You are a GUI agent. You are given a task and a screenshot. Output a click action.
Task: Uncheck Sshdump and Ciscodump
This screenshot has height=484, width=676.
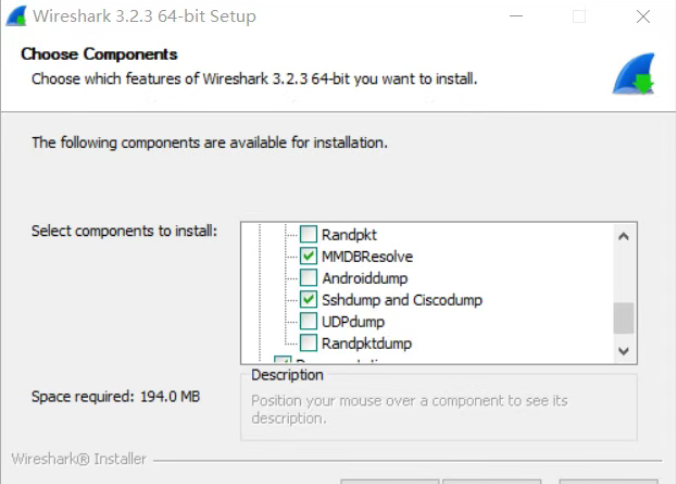click(x=308, y=300)
